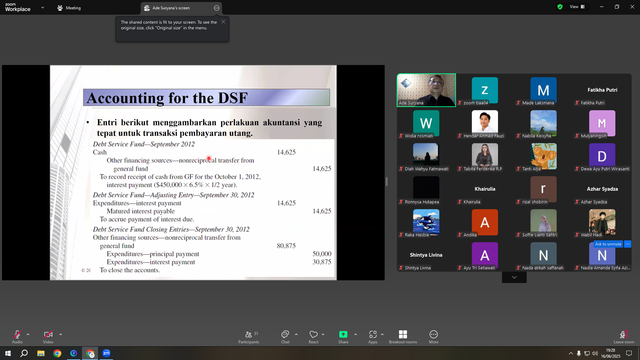Show next page of participants chevron

[x=514, y=277]
